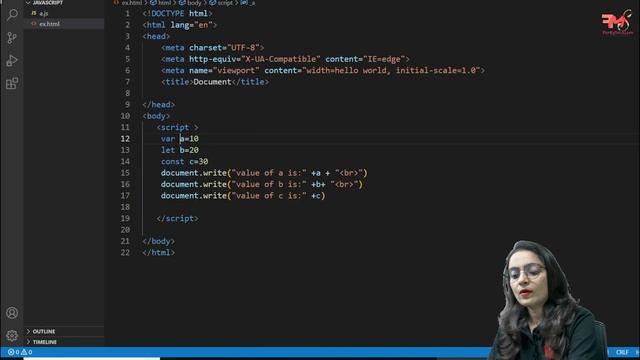This screenshot has width=640, height=360.
Task: Click the meta charset="UTF-8" line
Action: (x=213, y=48)
